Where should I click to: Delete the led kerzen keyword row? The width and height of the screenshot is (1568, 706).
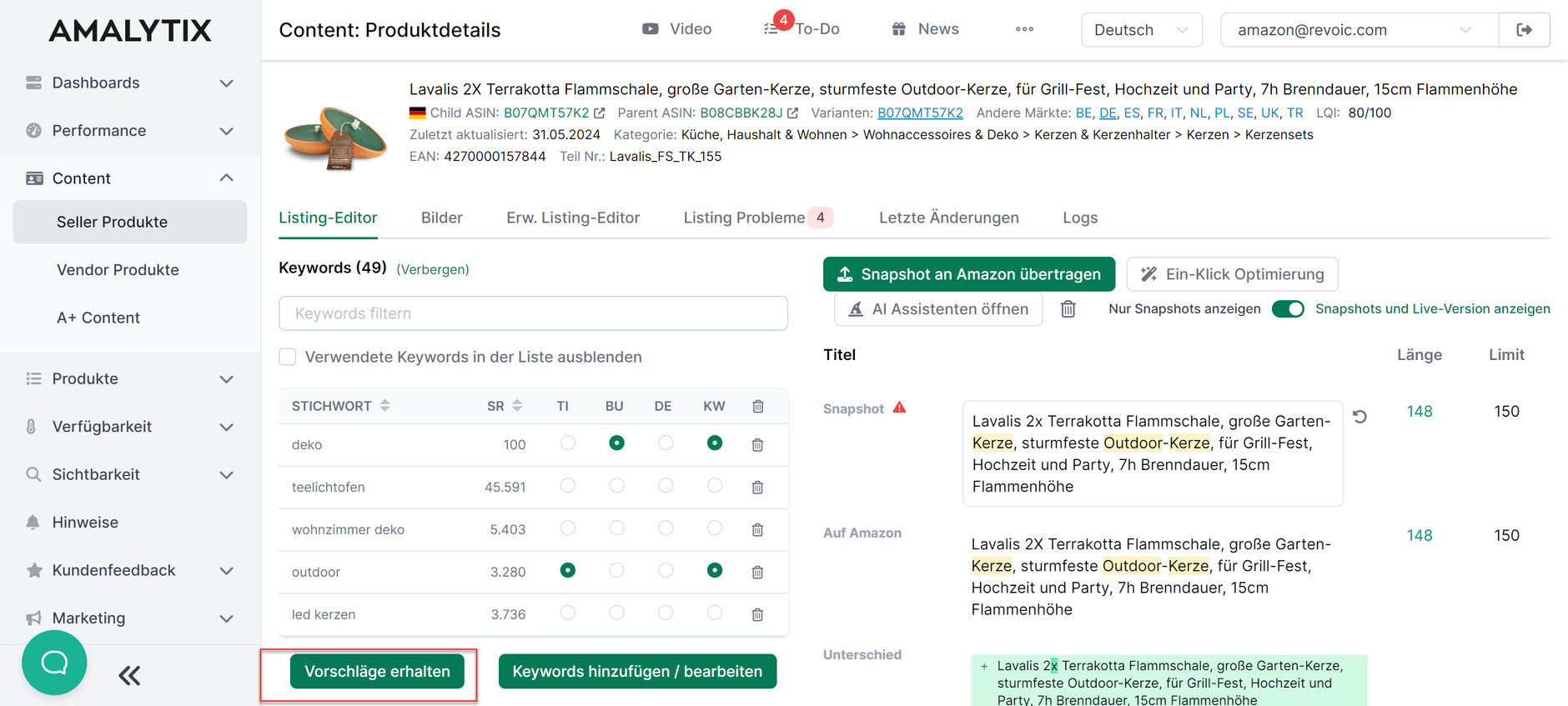tap(757, 615)
